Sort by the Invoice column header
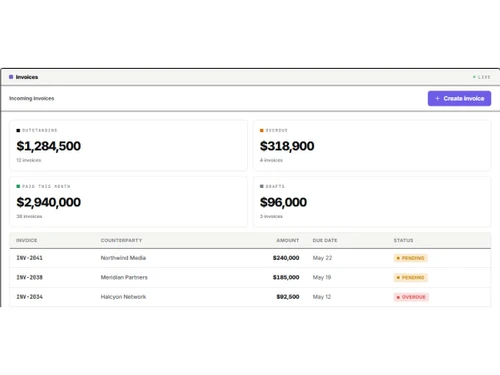Viewport: 500px width, 375px height. tap(27, 240)
